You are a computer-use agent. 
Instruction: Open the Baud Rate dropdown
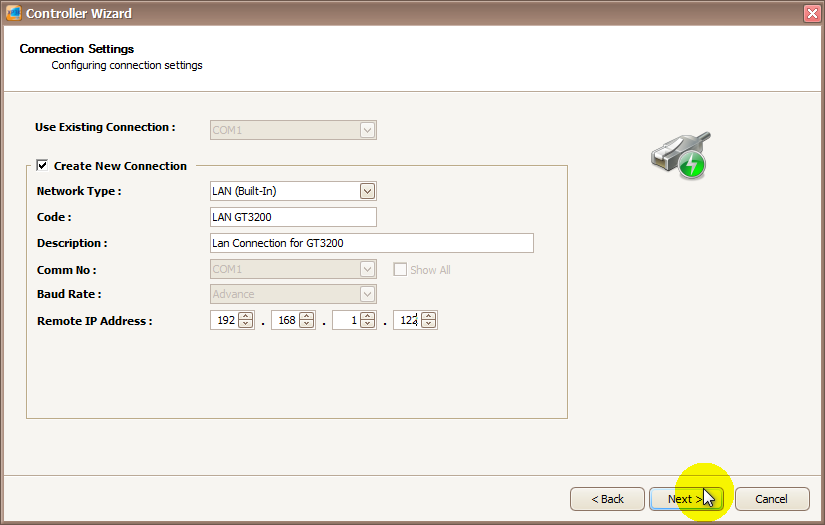367,294
